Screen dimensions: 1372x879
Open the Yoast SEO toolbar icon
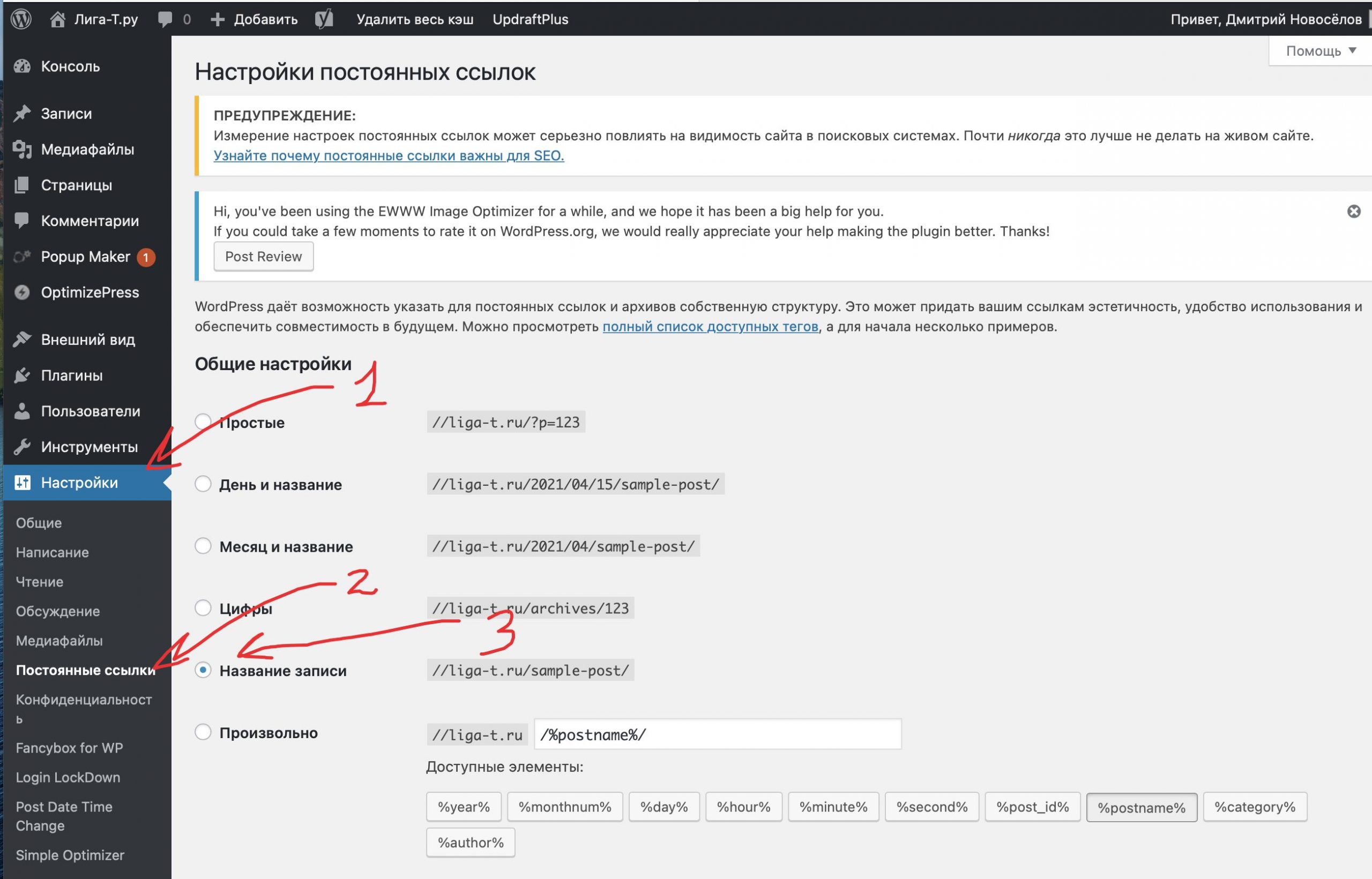324,19
